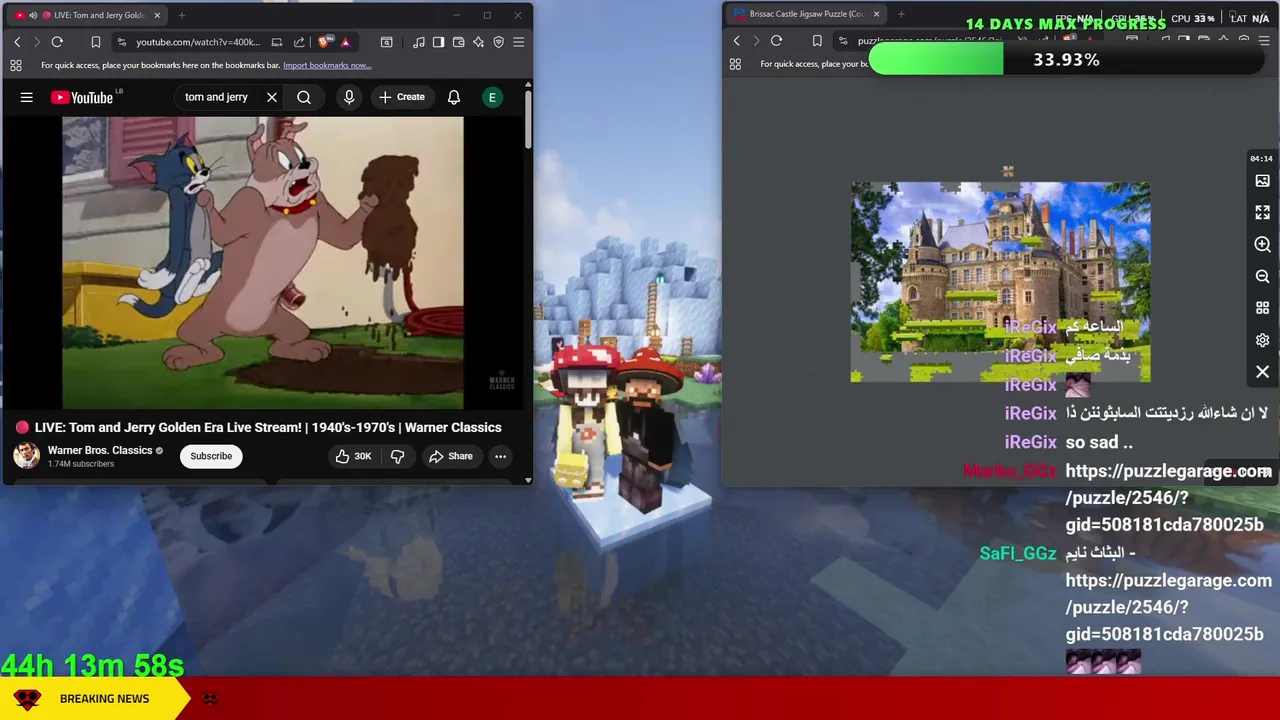Screen dimensions: 1280x720
Task: Click the '1.74M subscribers' text
Action: 81,464
